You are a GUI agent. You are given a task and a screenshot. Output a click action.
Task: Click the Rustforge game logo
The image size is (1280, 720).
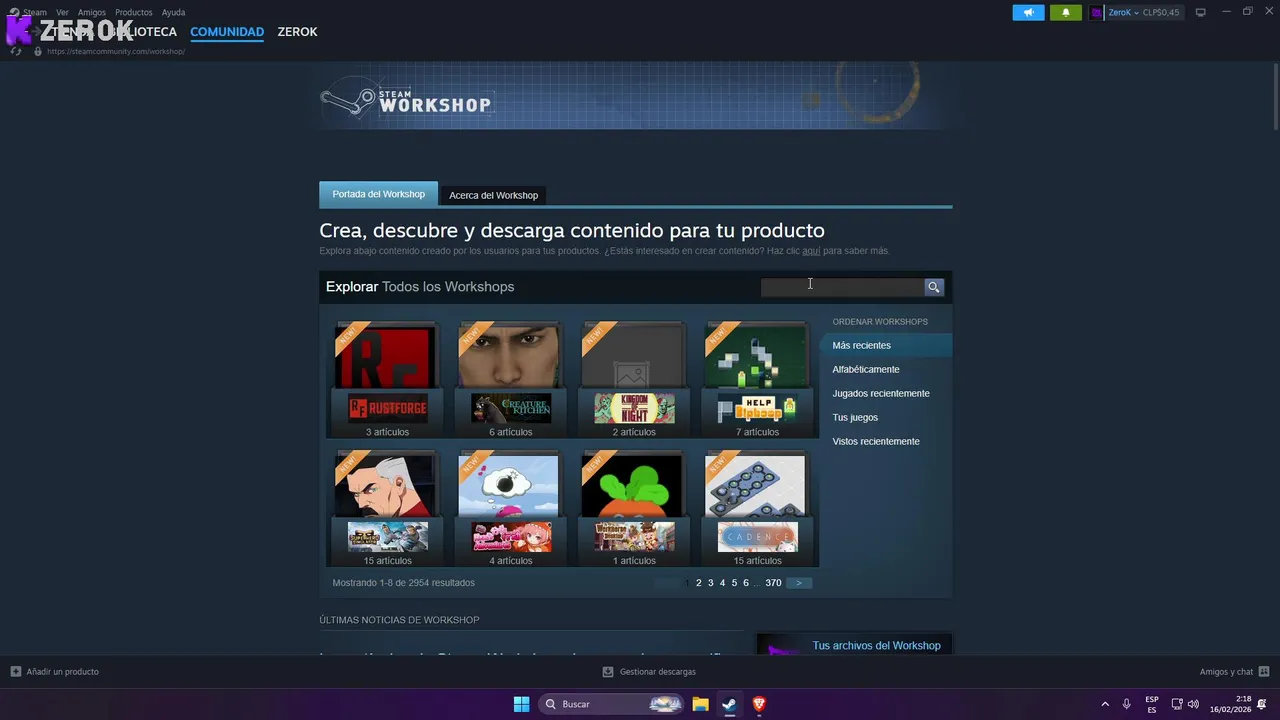click(x=387, y=408)
